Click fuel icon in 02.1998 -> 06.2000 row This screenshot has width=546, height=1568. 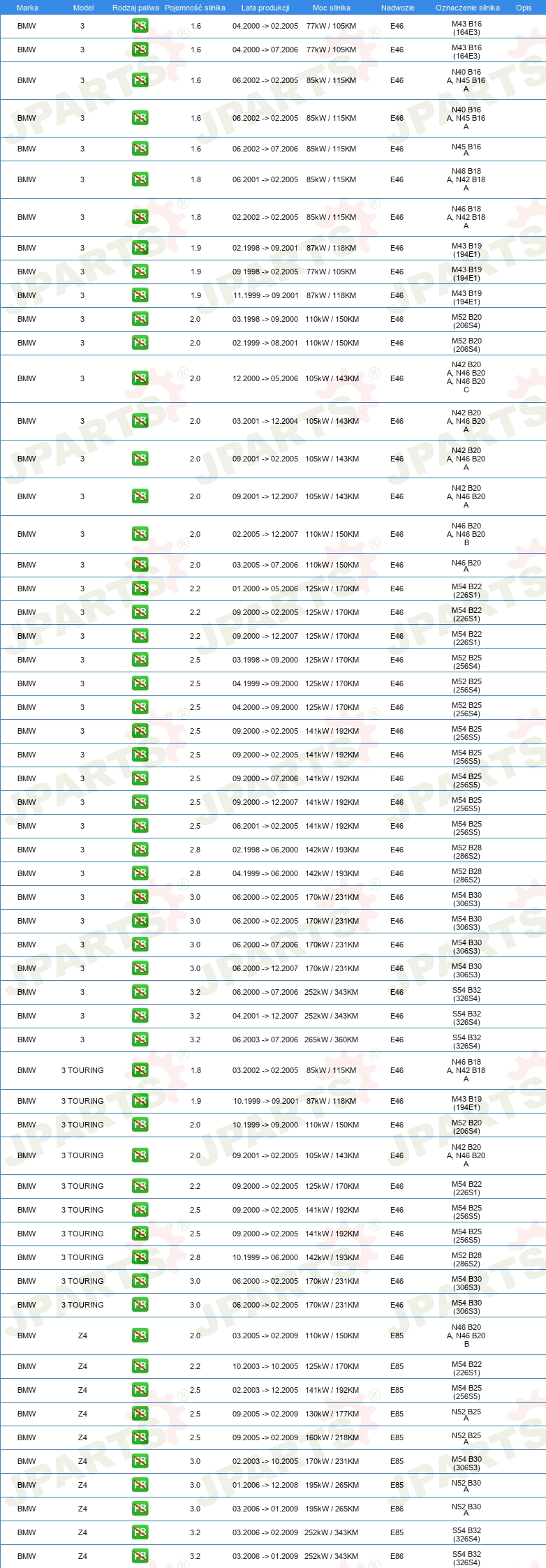point(140,850)
